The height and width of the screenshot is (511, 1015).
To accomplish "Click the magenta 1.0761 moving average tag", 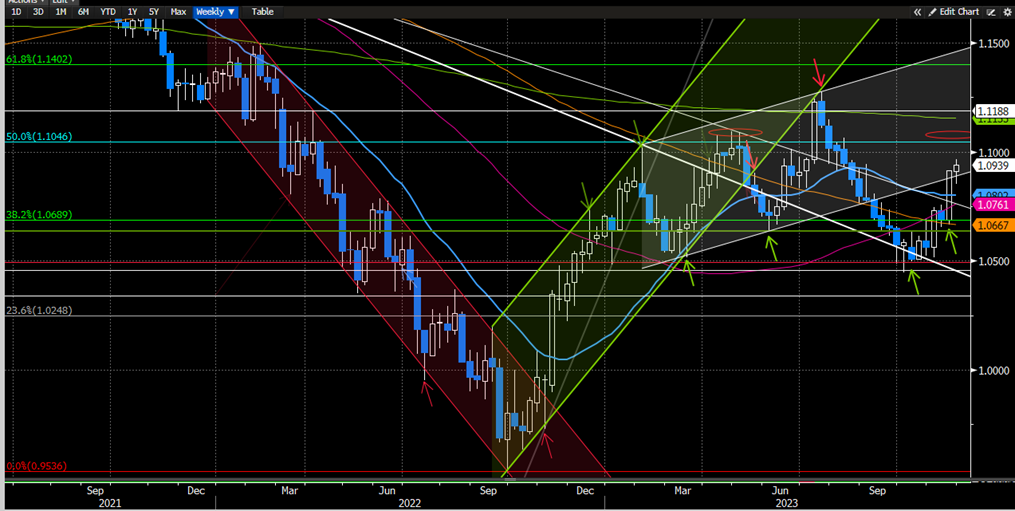I will (x=992, y=205).
